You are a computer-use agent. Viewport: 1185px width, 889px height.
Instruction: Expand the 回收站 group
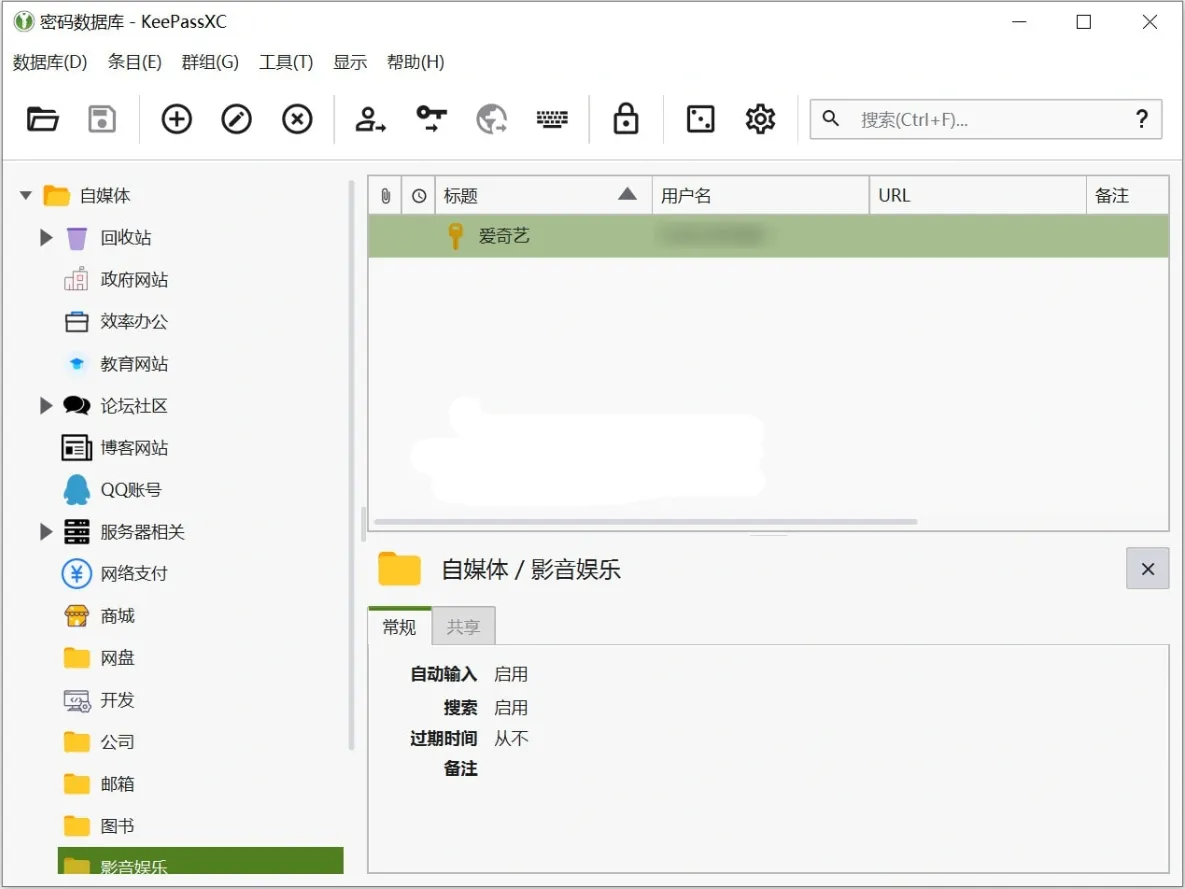pyautogui.click(x=45, y=237)
